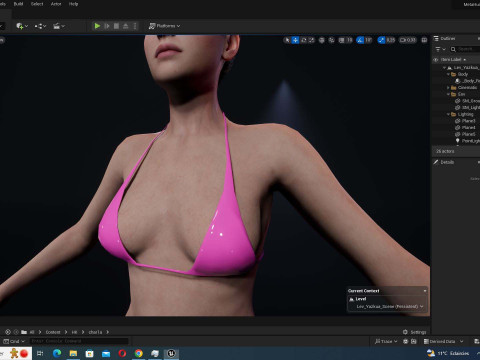Collapse the Body folder in Outliner

point(448,74)
